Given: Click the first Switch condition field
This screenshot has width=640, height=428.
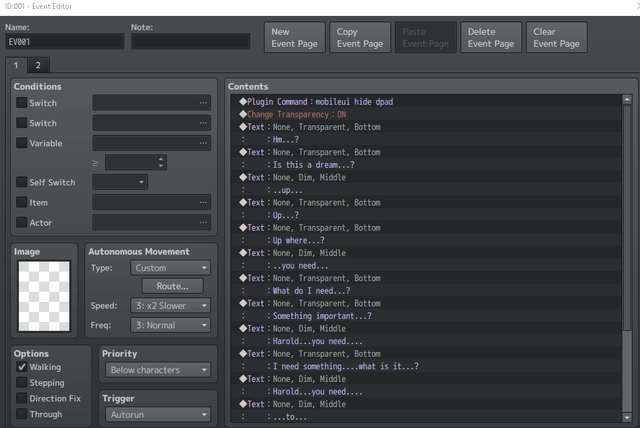Looking at the screenshot, I should 151,103.
